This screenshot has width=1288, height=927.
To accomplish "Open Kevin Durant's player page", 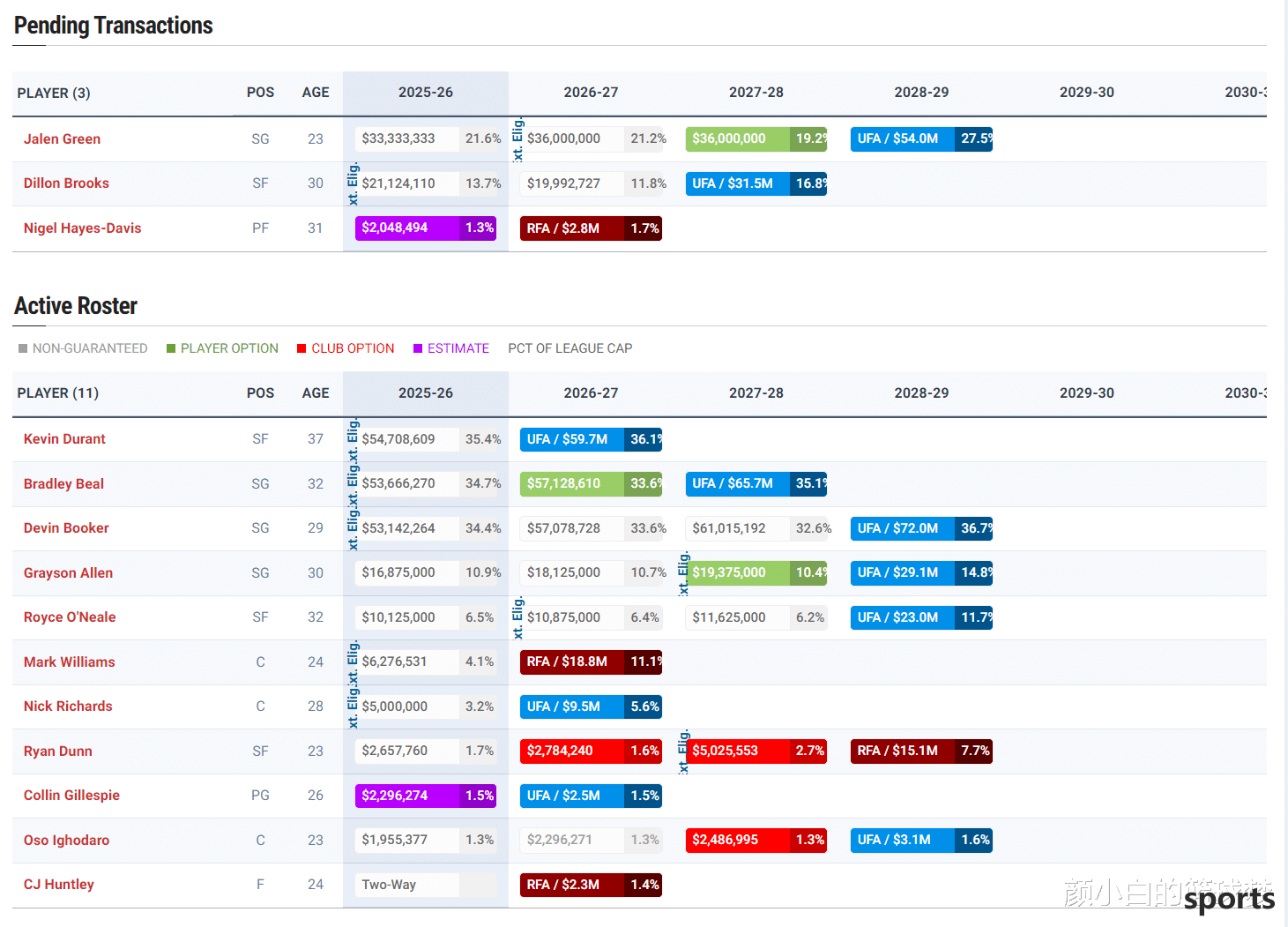I will 64,439.
